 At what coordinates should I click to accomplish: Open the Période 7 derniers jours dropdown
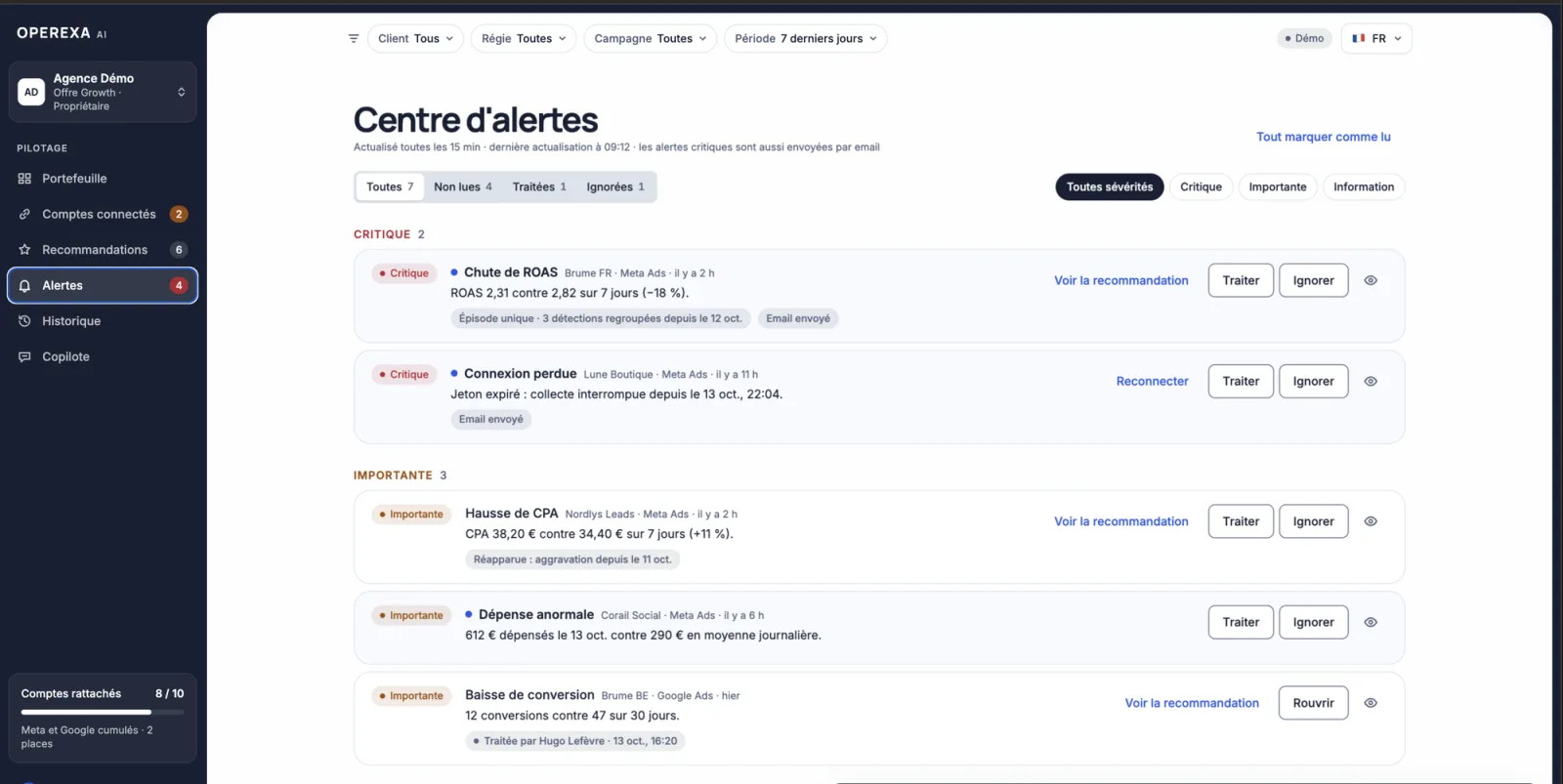[x=806, y=39]
